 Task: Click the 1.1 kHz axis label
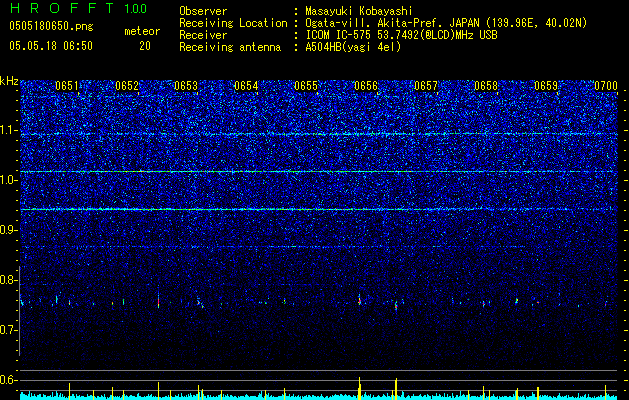[x=9, y=130]
